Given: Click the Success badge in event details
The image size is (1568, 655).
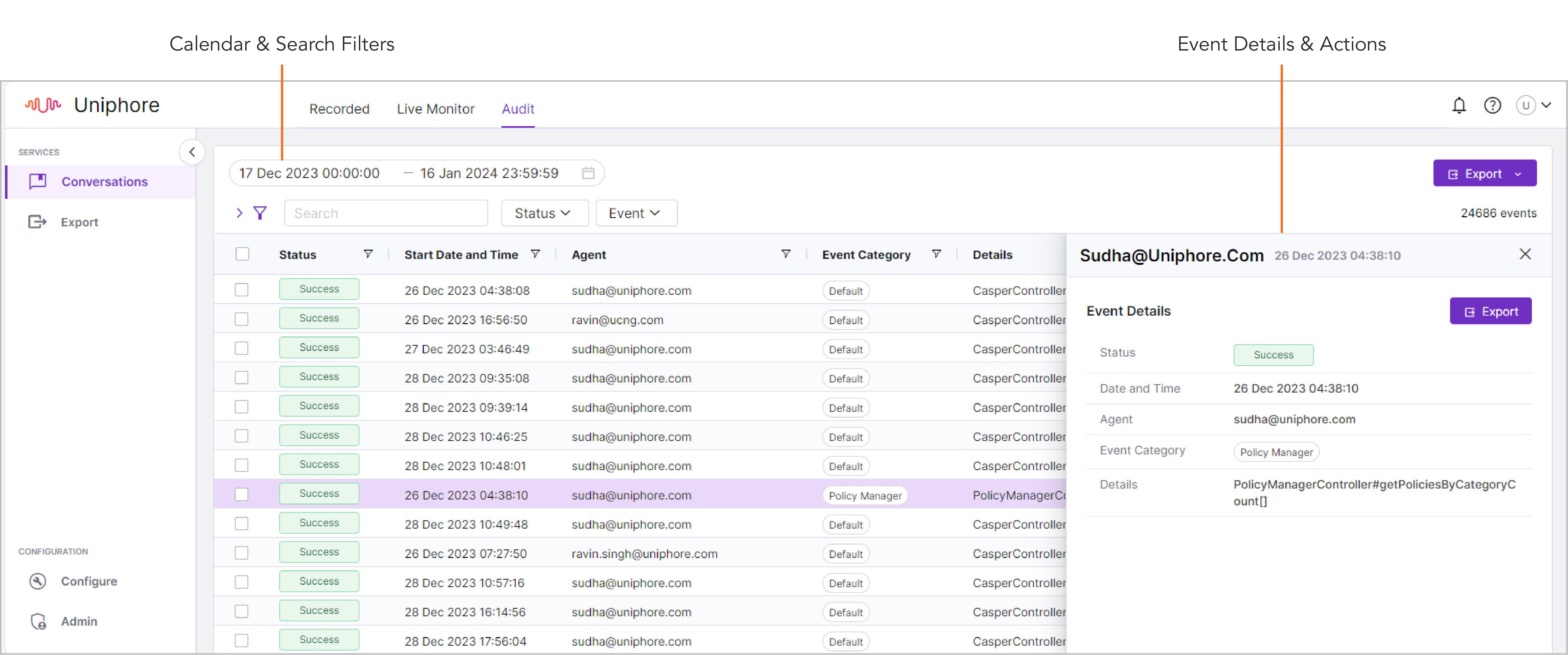Looking at the screenshot, I should (1273, 355).
